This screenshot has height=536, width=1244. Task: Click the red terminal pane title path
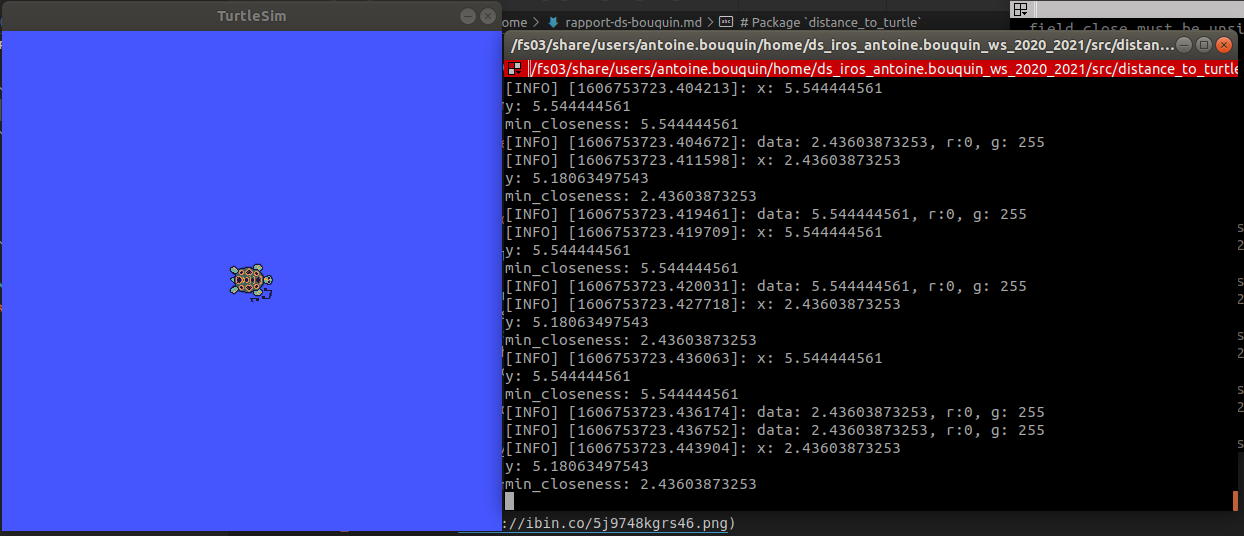pyautogui.click(x=882, y=69)
